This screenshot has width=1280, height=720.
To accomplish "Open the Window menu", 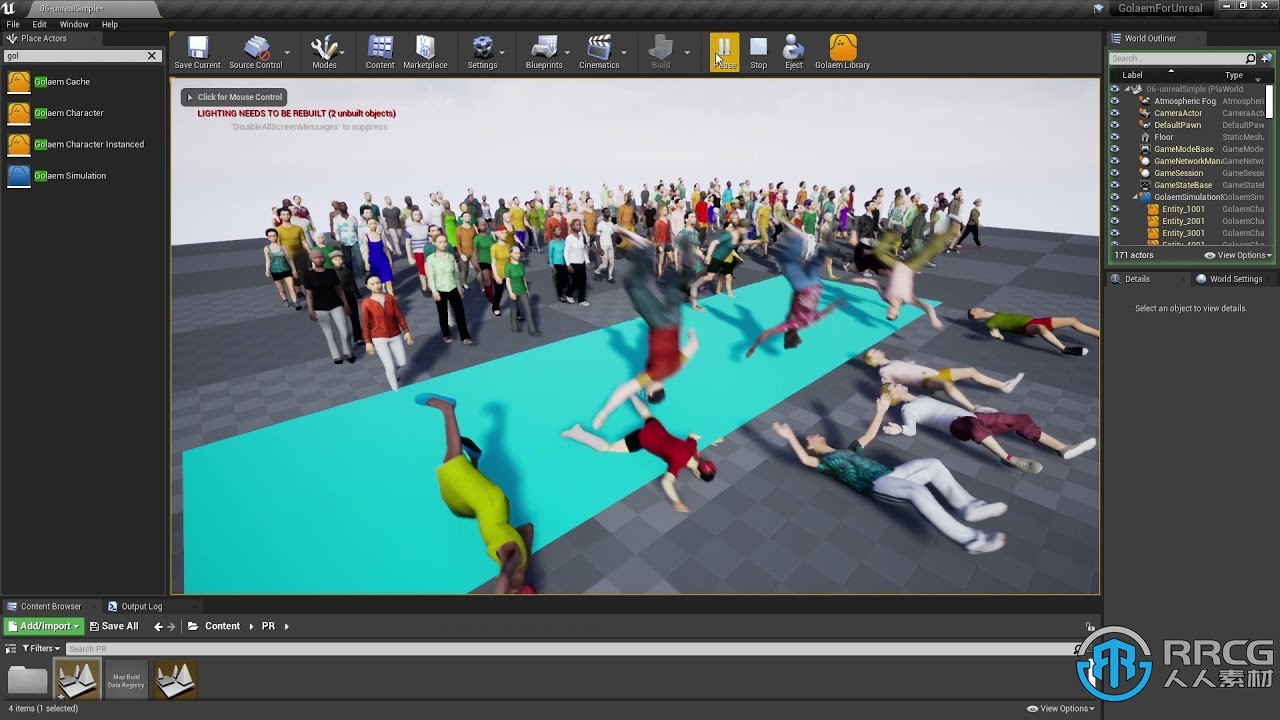I will (x=74, y=24).
